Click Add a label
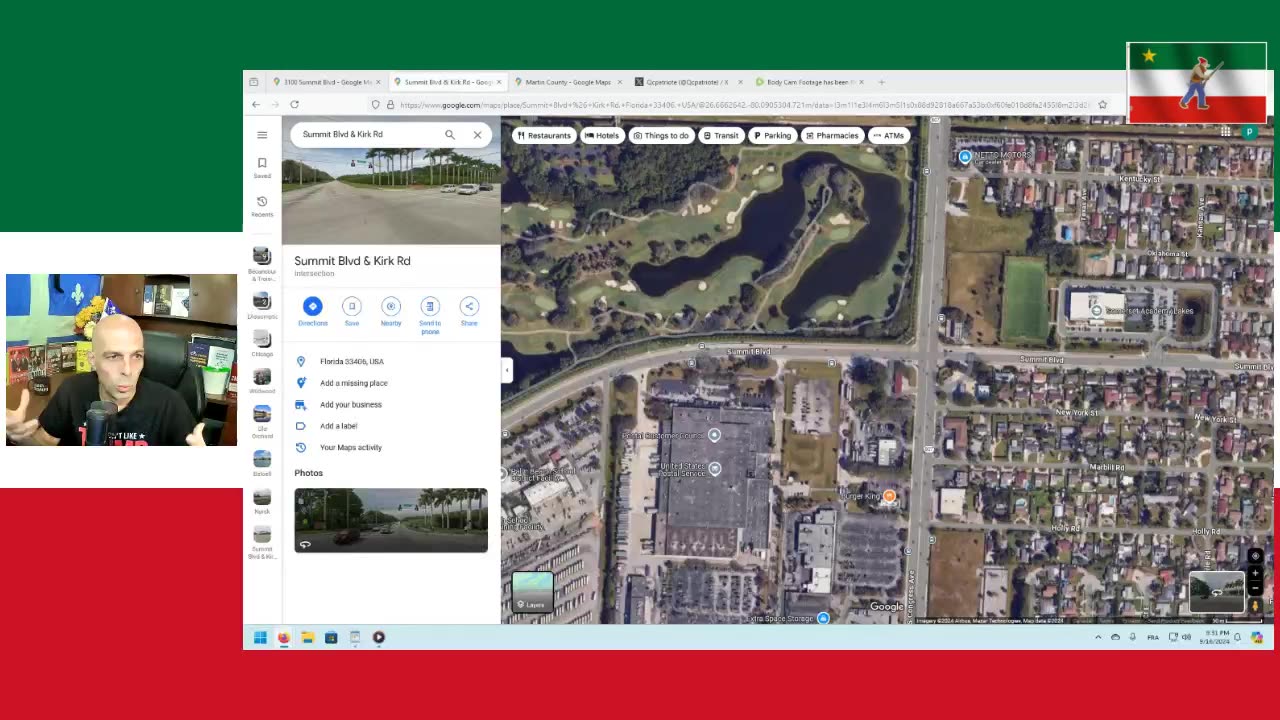 click(391, 426)
